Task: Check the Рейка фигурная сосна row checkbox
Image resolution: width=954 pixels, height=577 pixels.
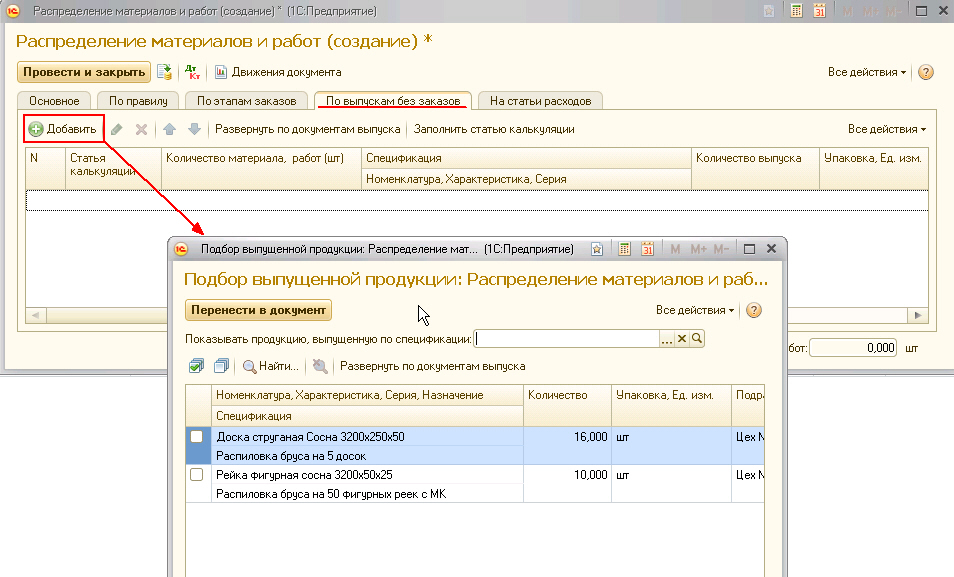Action: 197,475
